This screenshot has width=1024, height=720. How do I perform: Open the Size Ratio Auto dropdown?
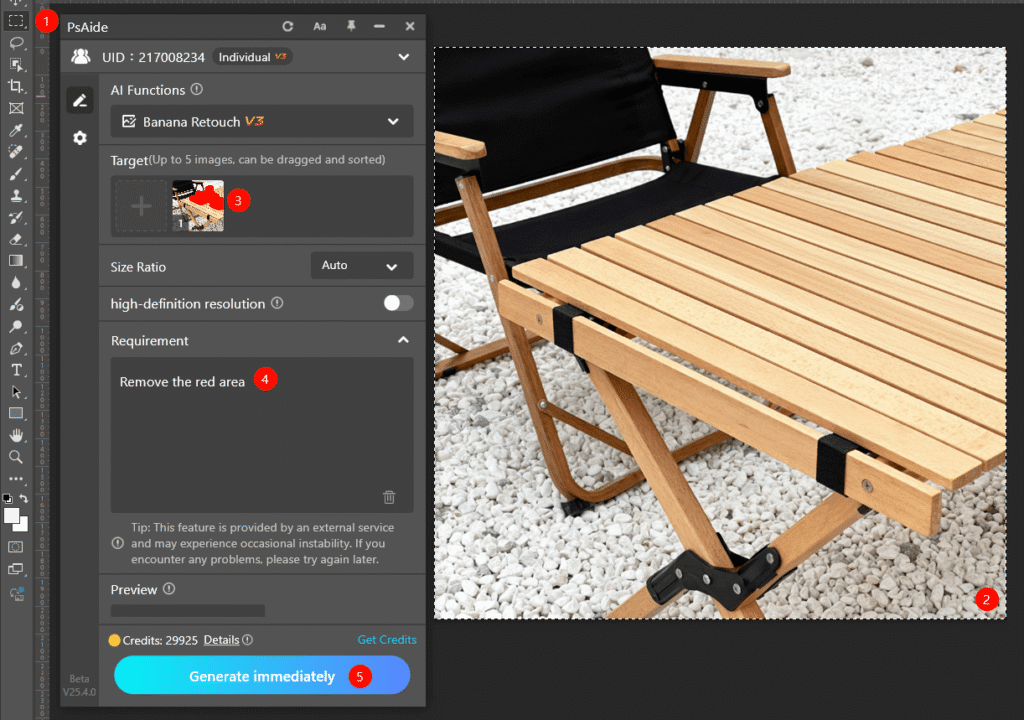coord(361,265)
